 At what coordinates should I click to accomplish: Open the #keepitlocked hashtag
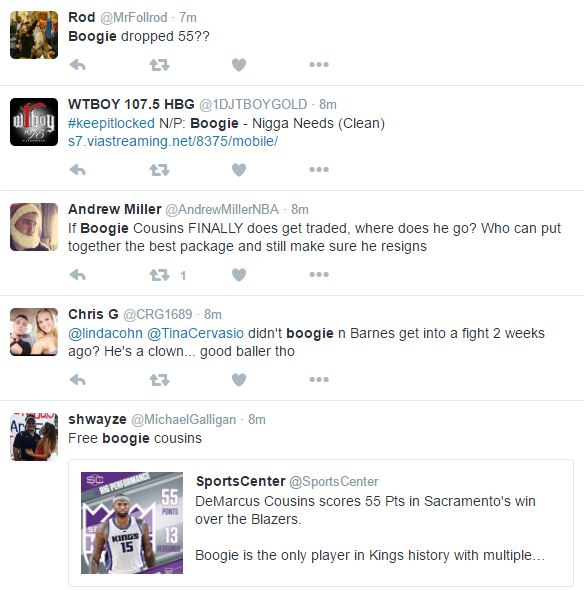pos(111,123)
